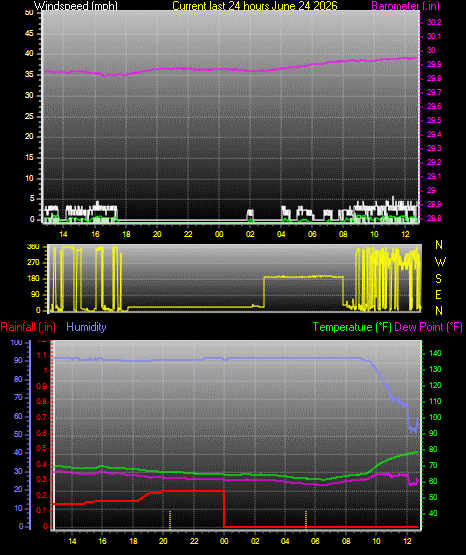The height and width of the screenshot is (555, 466).
Task: Click compass letter "E" beside wind direction chart
Action: pyautogui.click(x=438, y=294)
